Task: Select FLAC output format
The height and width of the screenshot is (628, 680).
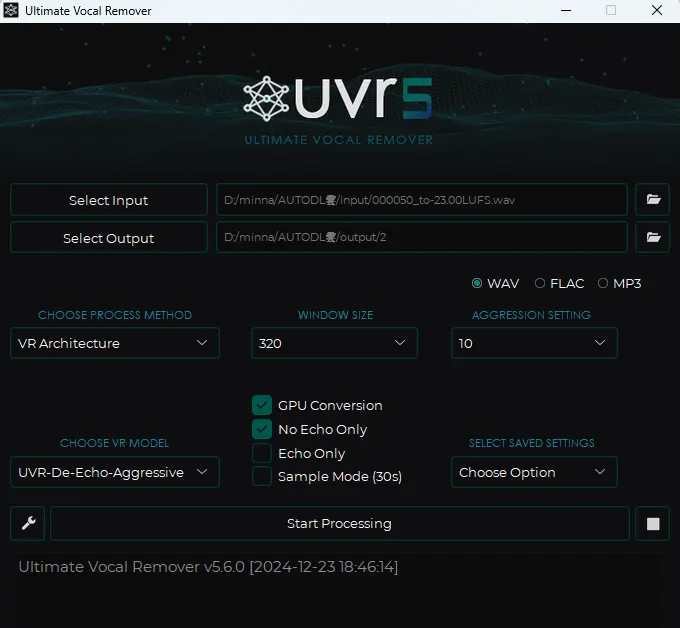Action: click(559, 283)
